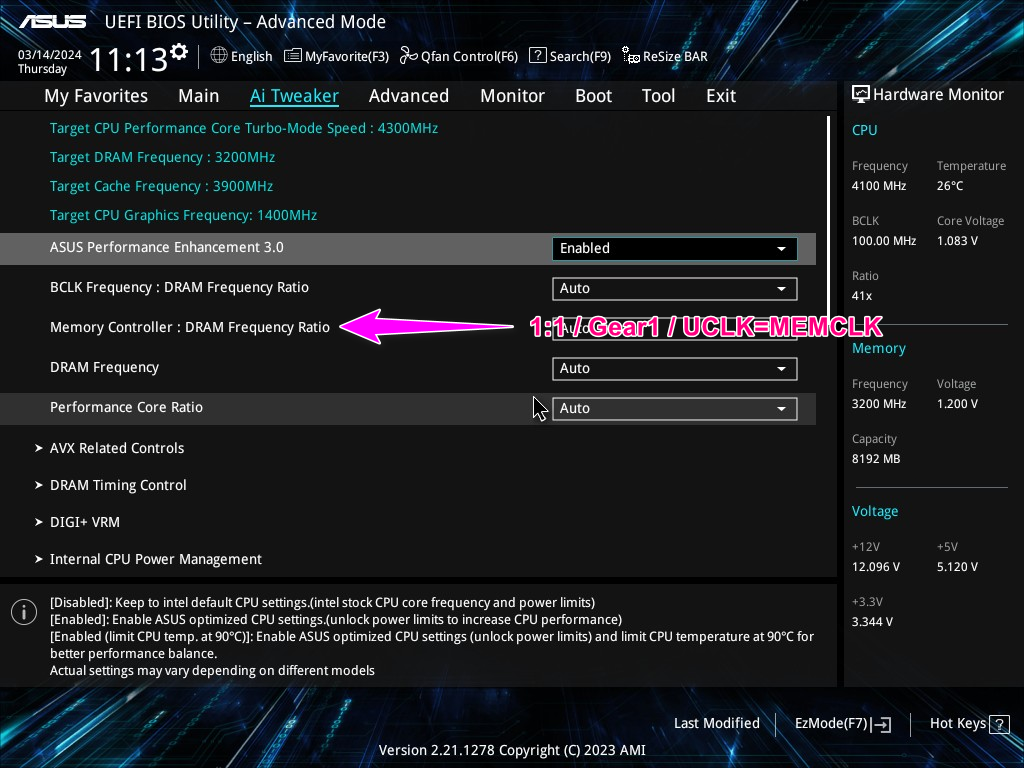Open Qfan Control fan icon
1024x768 pixels.
click(408, 56)
